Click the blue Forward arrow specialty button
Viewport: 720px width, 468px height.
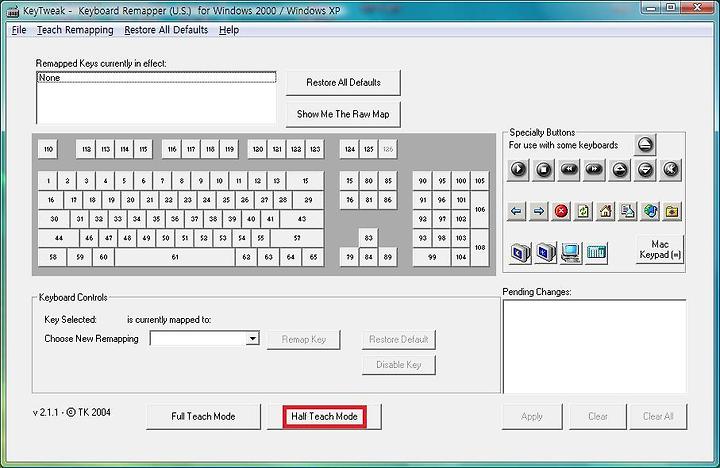(x=539, y=211)
